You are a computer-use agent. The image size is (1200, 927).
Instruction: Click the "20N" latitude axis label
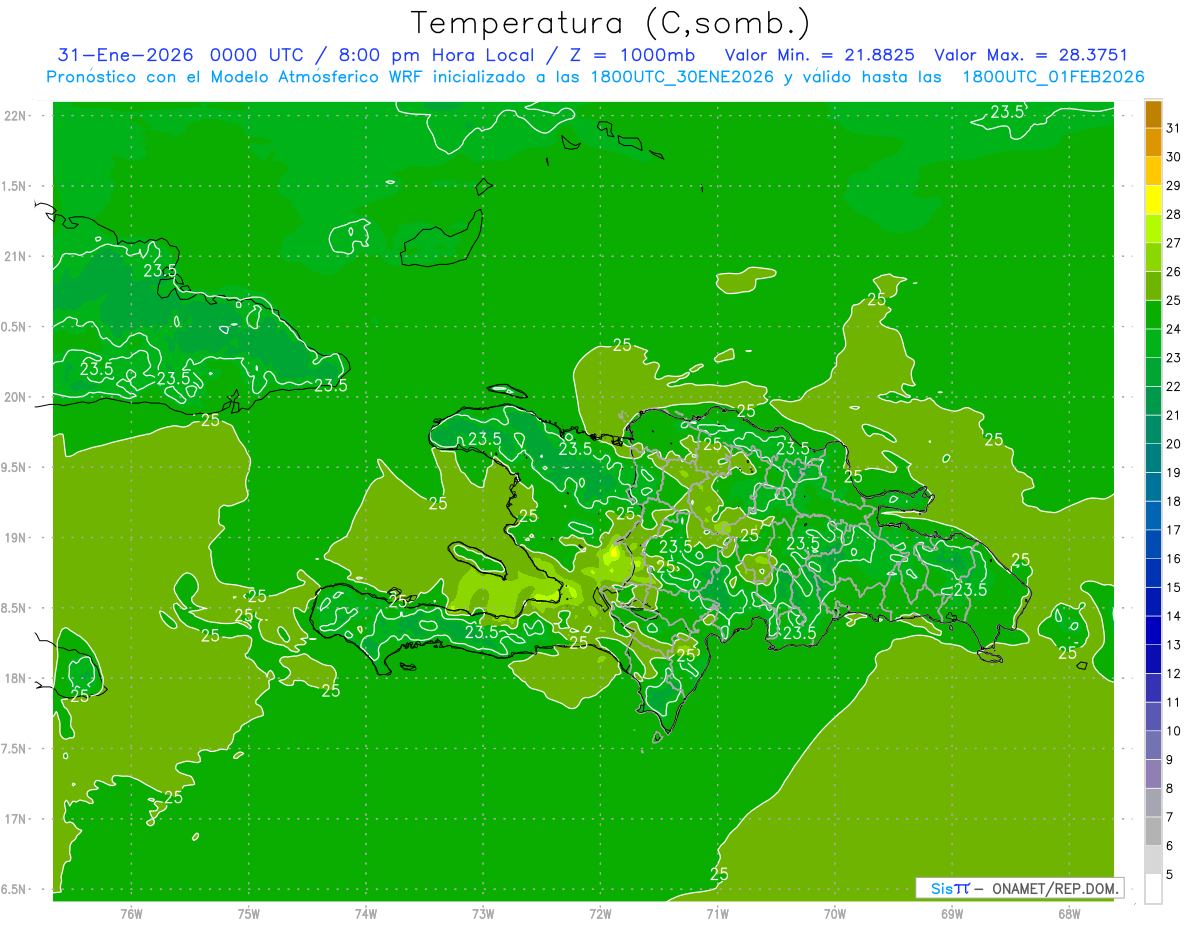pos(16,397)
